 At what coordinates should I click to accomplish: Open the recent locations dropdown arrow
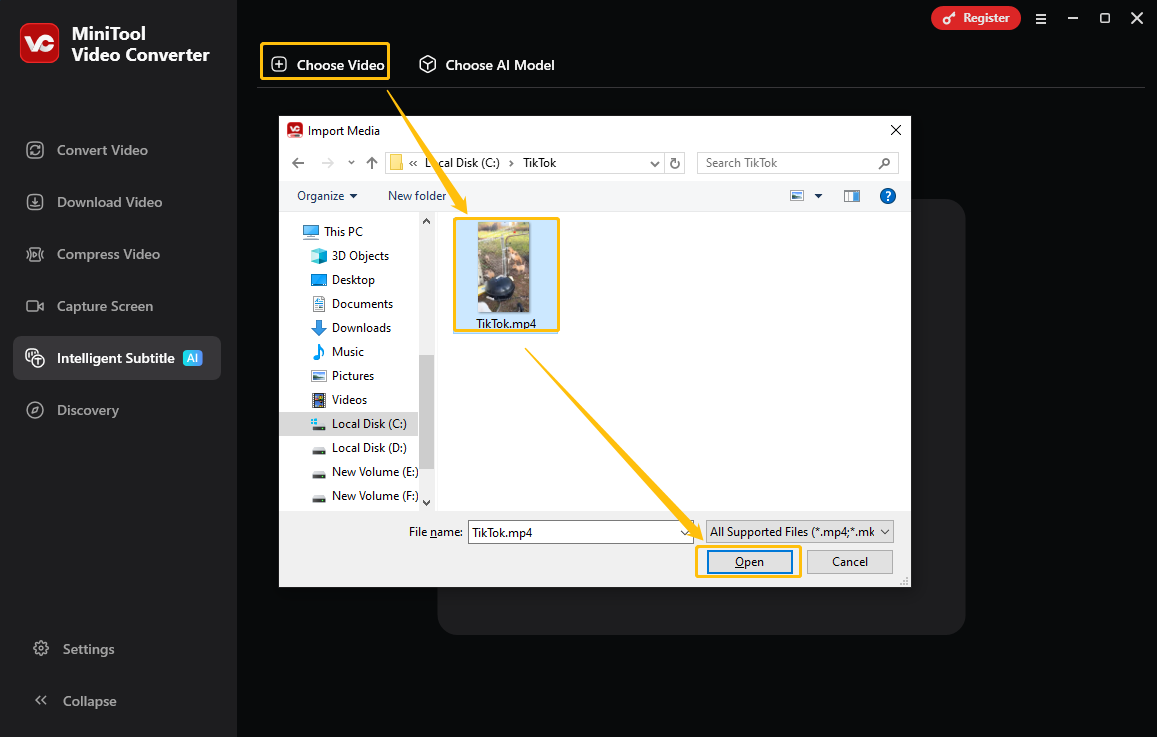coord(351,163)
